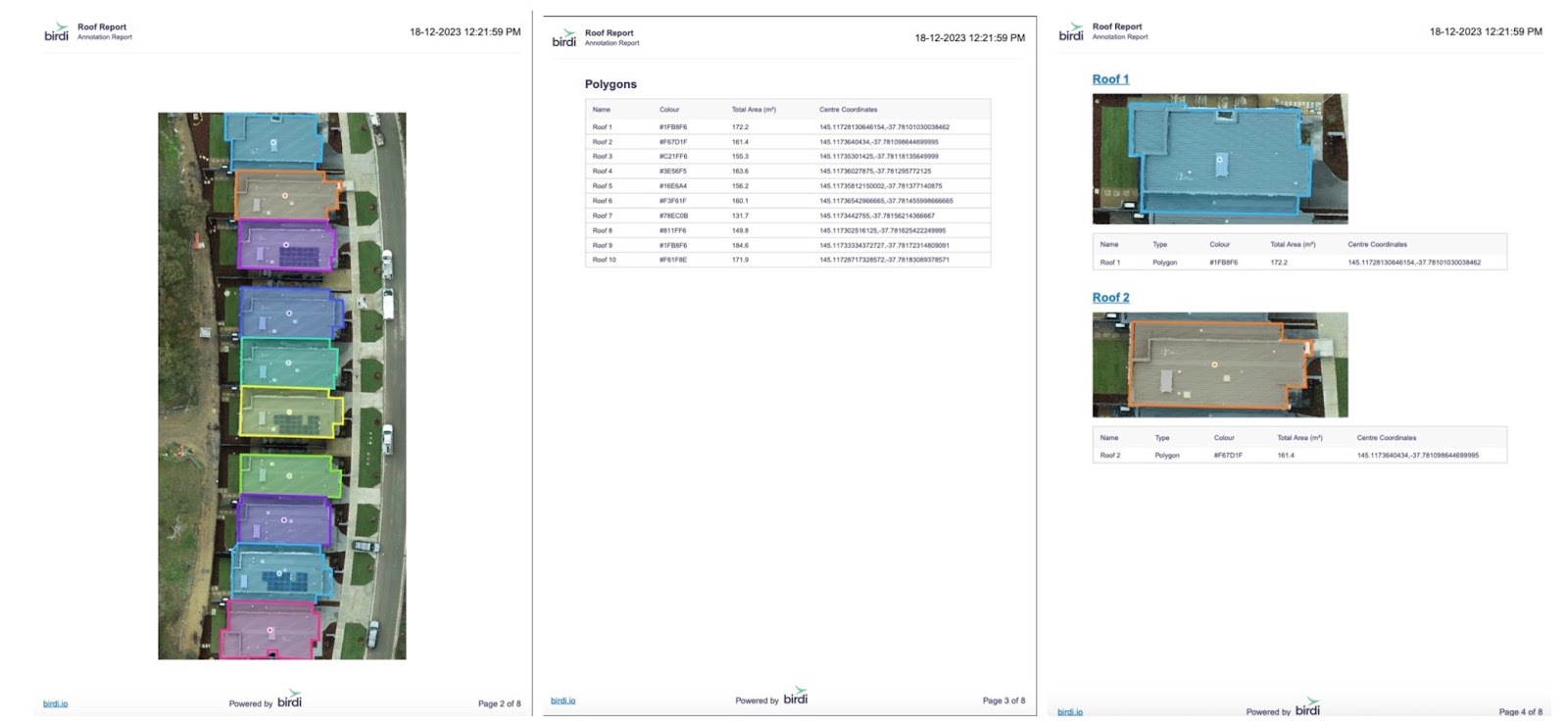Select the teal roof polygon on the aerial map
Image resolution: width=1568 pixels, height=726 pixels.
(289, 363)
